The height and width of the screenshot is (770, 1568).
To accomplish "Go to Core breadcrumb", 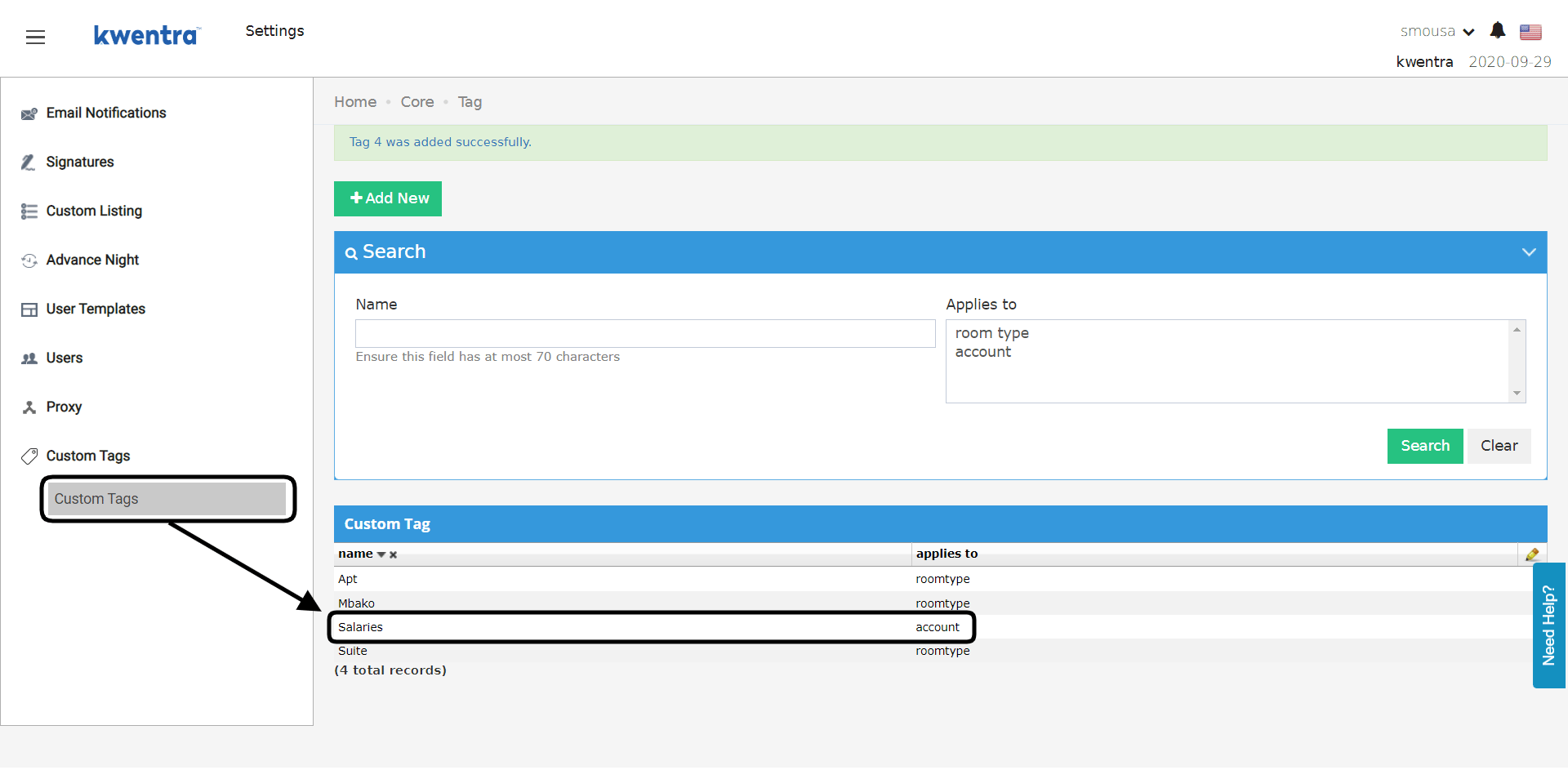I will click(417, 102).
